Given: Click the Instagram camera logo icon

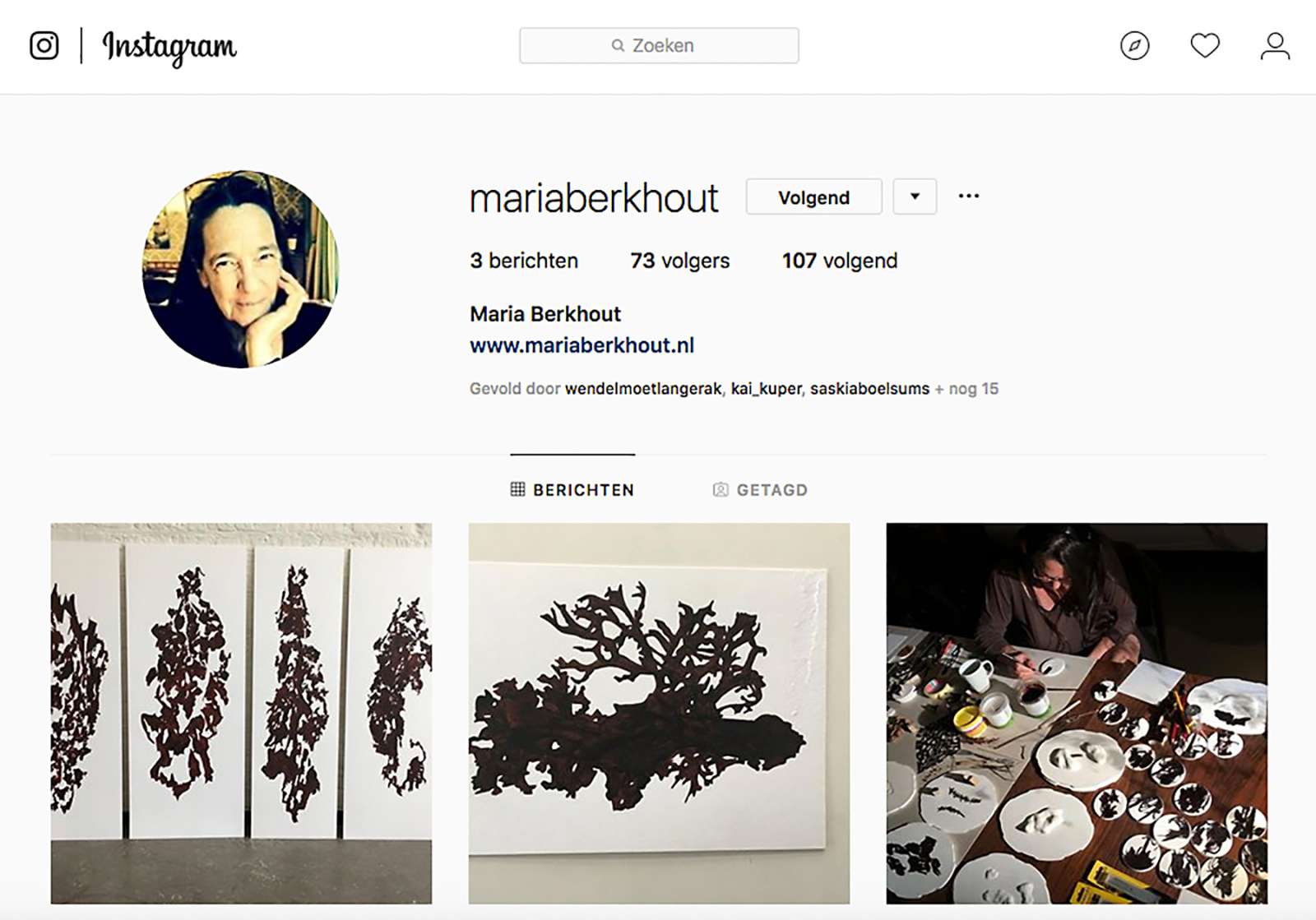Looking at the screenshot, I should coord(44,45).
